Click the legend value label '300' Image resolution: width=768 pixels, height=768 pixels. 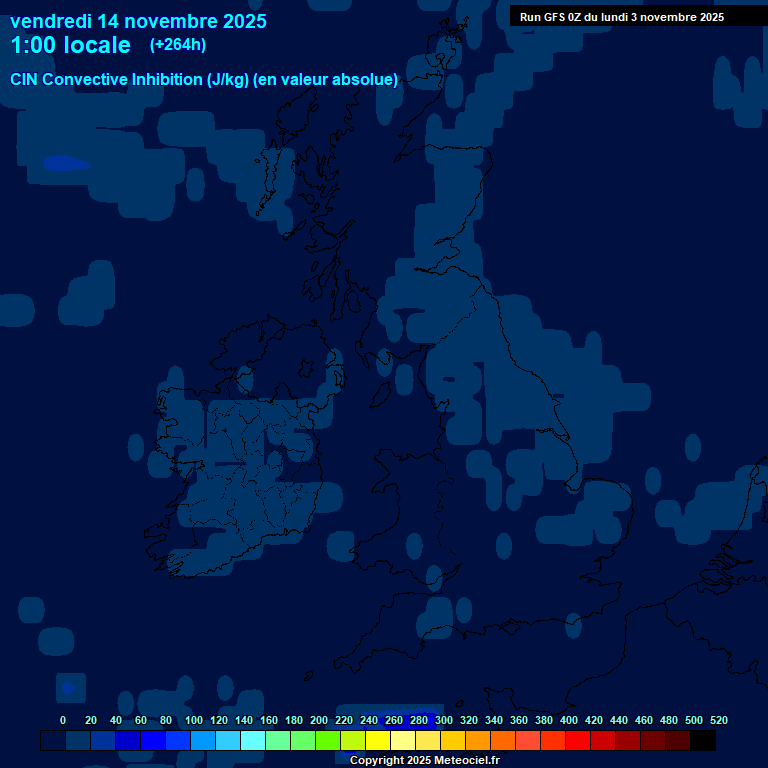(444, 720)
